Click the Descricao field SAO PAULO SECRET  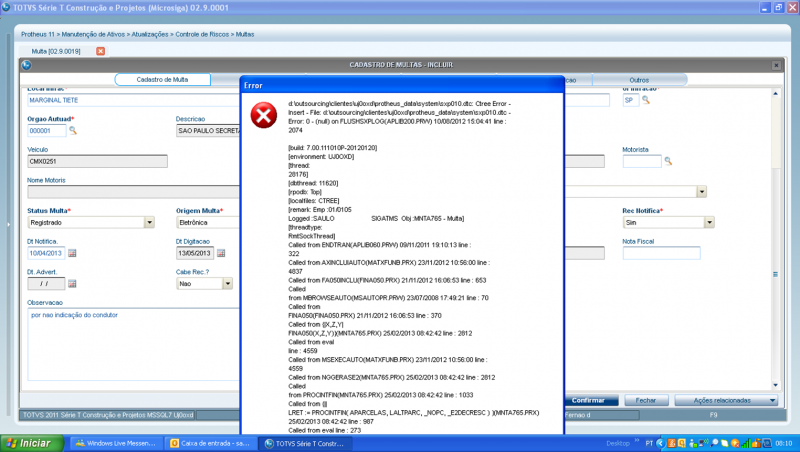click(x=208, y=131)
